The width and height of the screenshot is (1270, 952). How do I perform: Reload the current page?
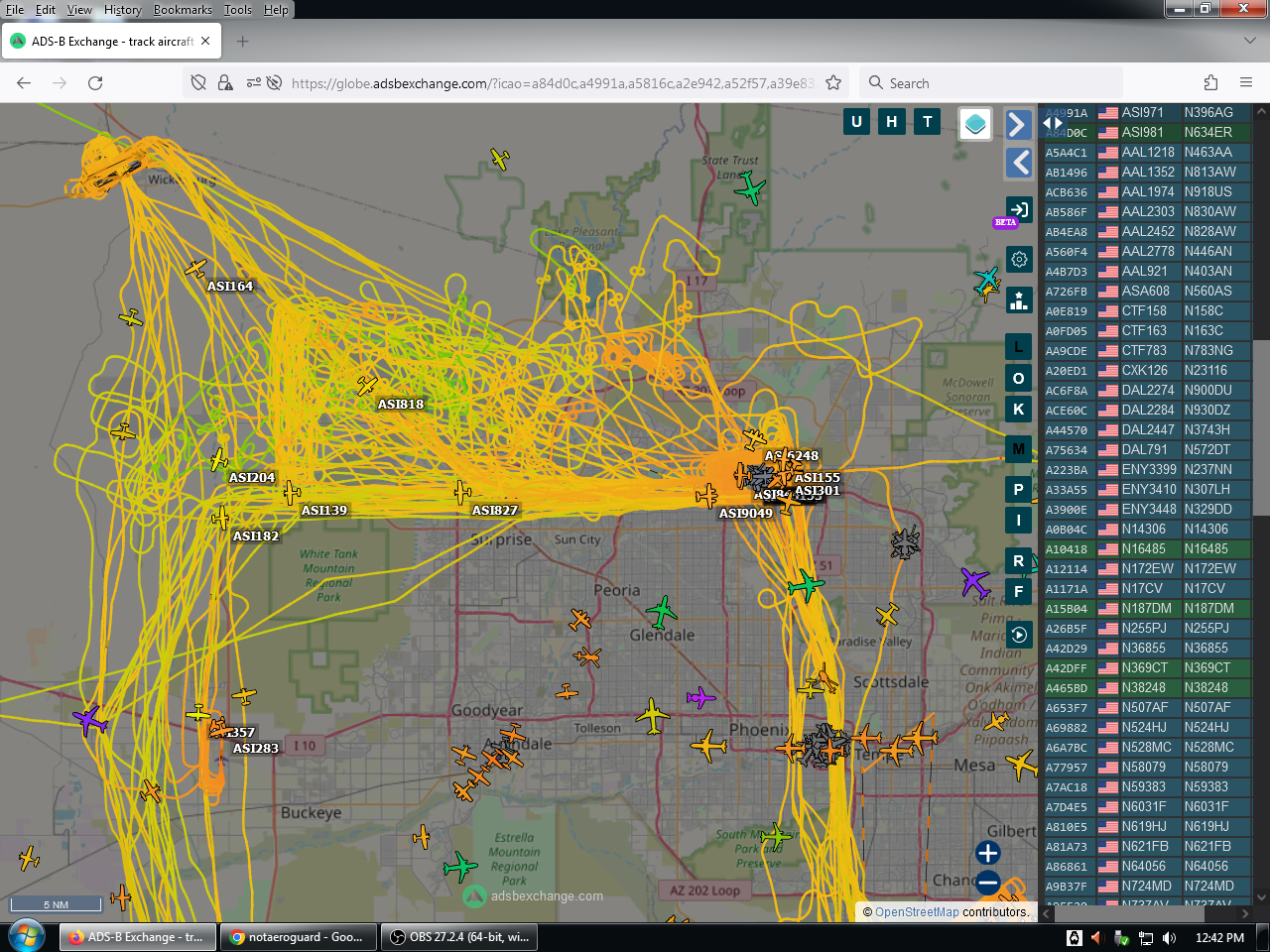click(95, 83)
